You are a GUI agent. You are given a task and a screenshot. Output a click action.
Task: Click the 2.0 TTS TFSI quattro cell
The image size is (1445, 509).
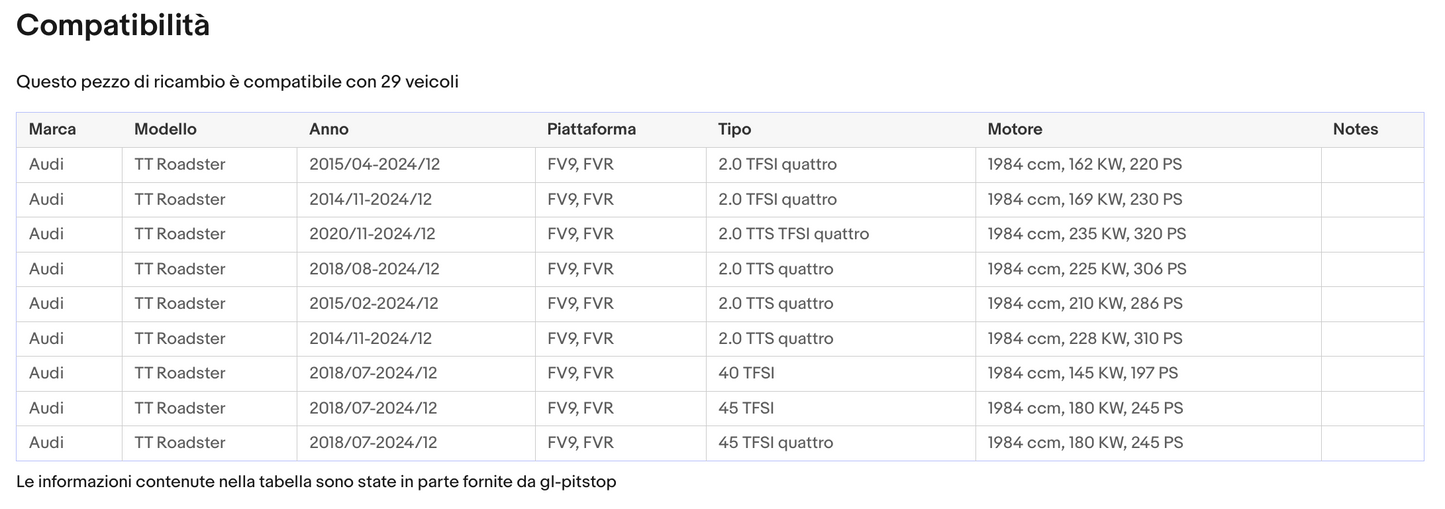point(793,234)
